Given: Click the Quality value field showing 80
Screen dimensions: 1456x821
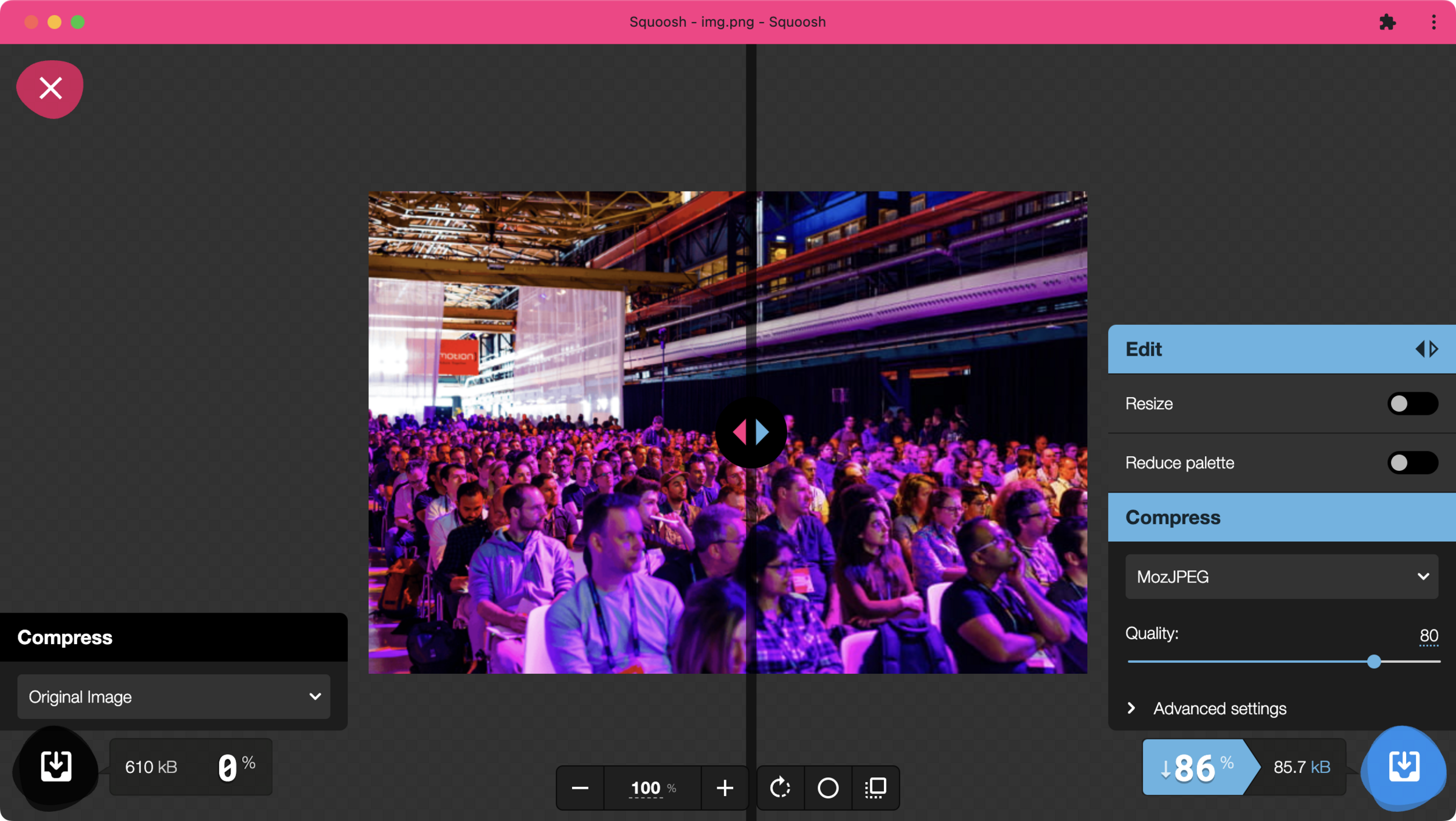Looking at the screenshot, I should tap(1428, 636).
